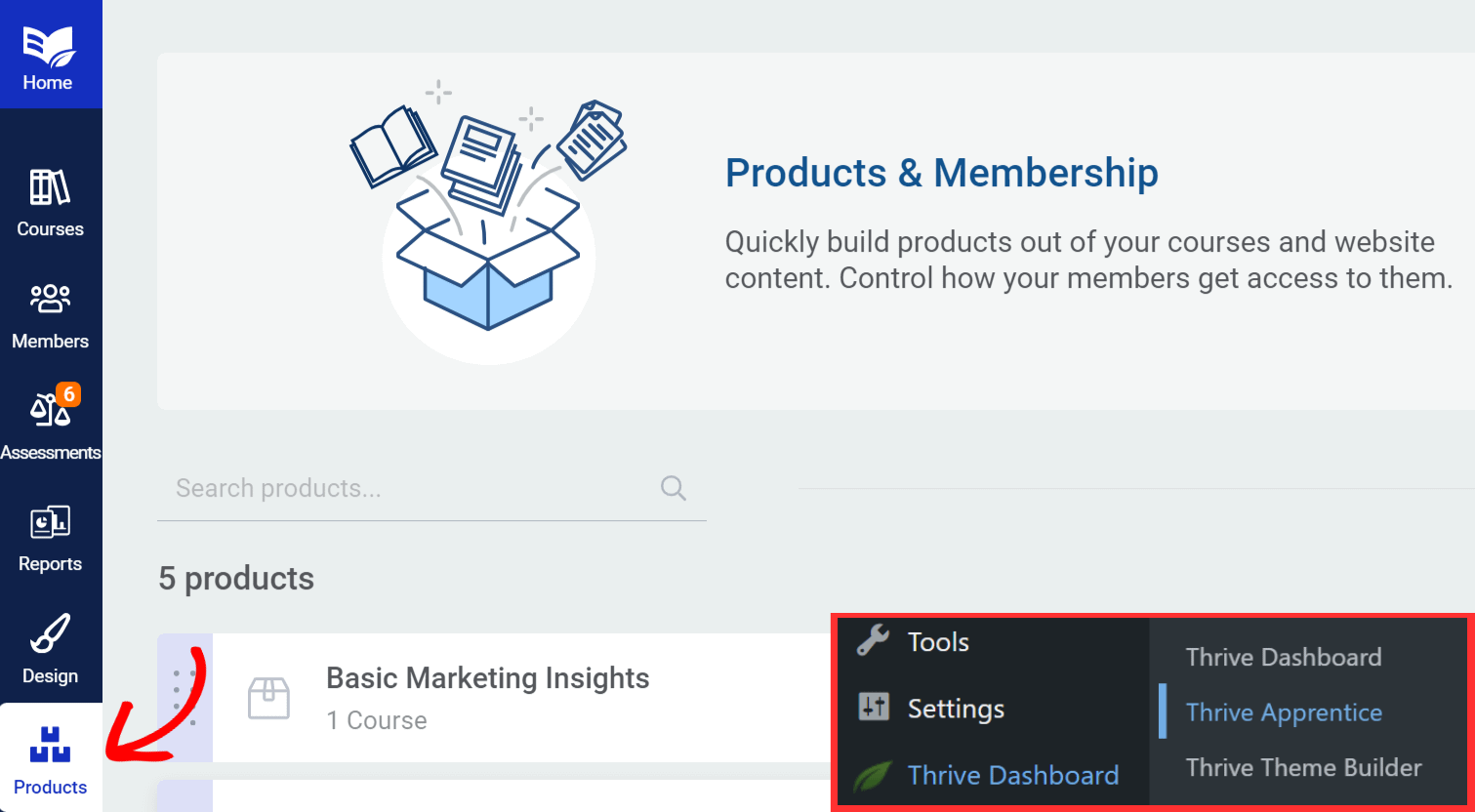1475x812 pixels.
Task: Click the Products & Membership heading
Action: point(942,173)
